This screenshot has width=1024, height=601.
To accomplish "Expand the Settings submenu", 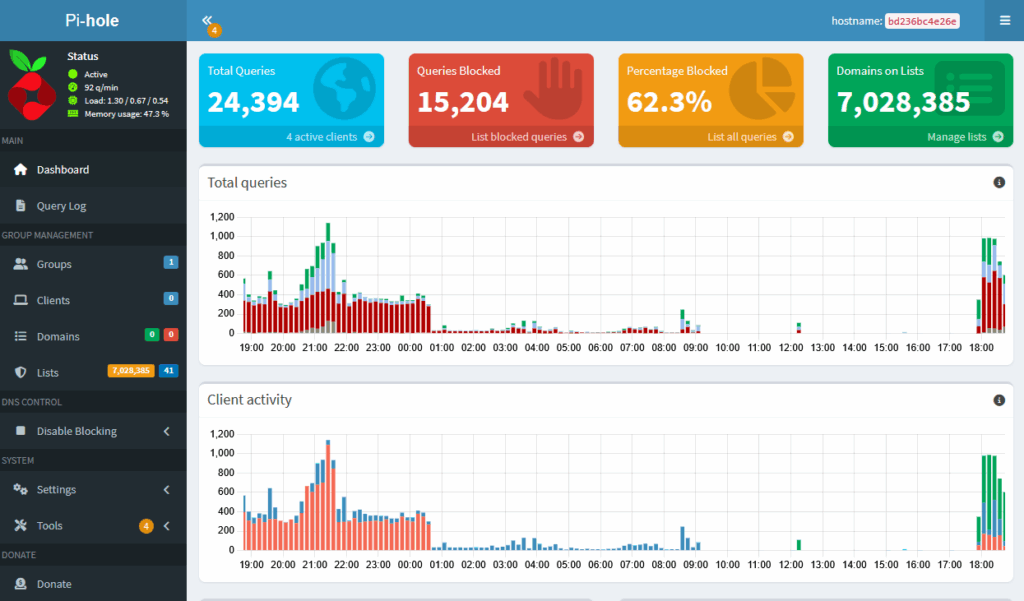I will pos(166,490).
